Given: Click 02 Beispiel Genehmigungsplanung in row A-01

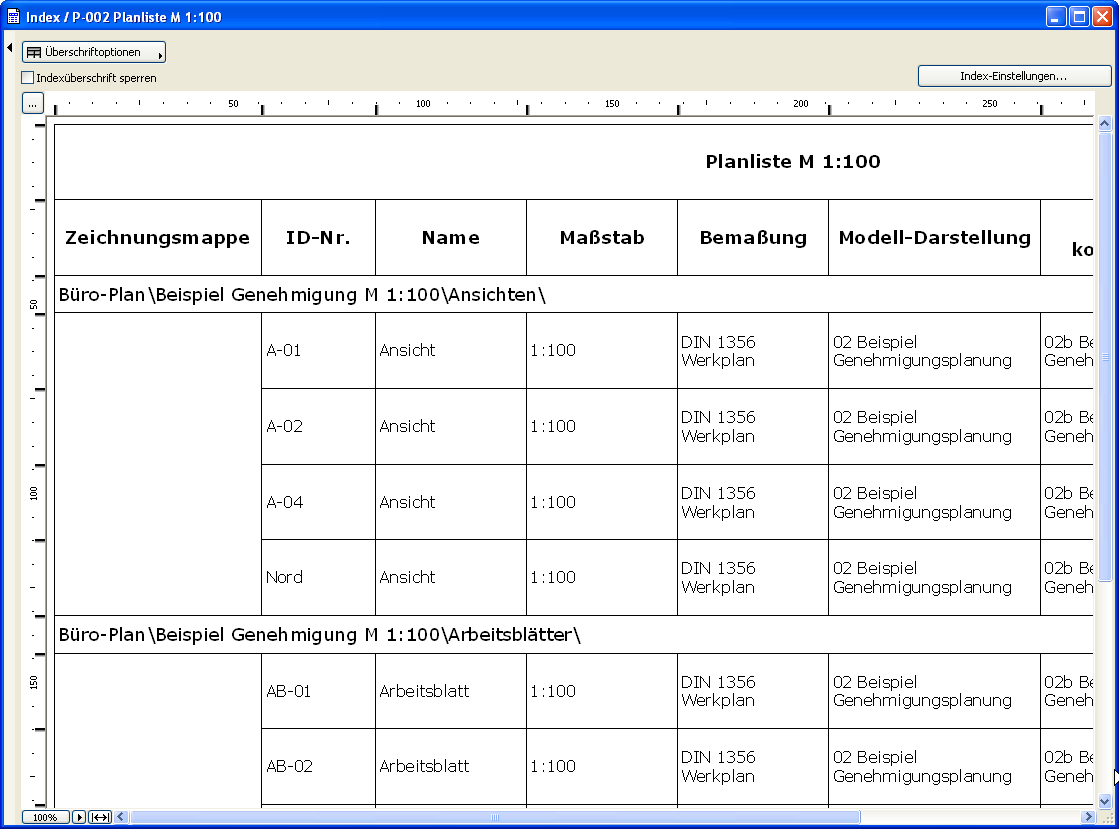Looking at the screenshot, I should click(x=934, y=350).
